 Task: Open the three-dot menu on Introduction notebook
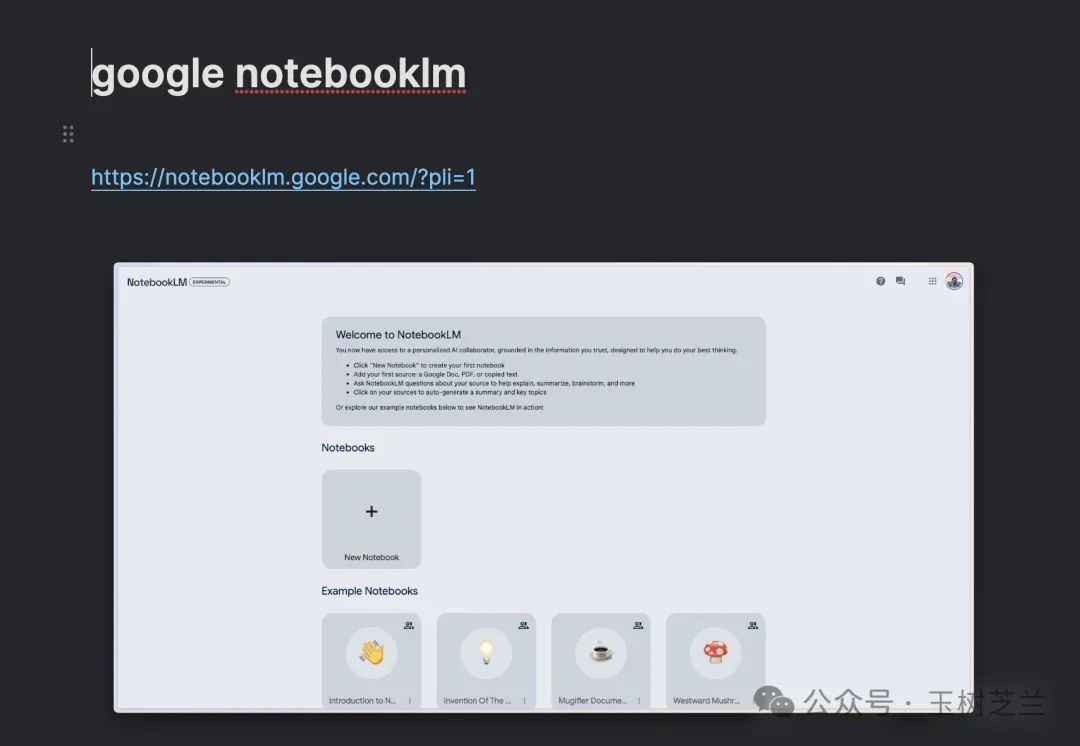(x=409, y=701)
